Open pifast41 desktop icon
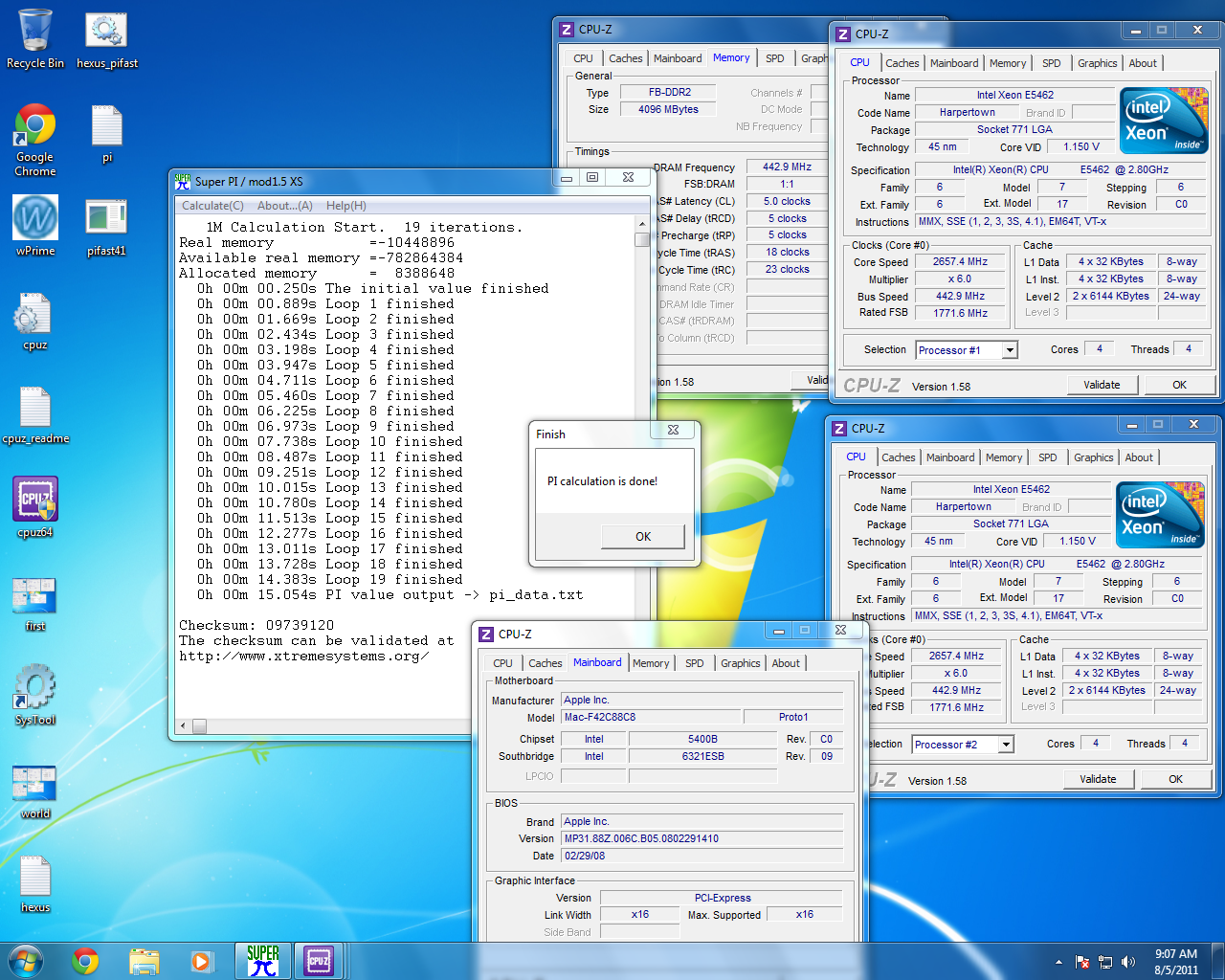Viewport: 1225px width, 980px height. coord(107,226)
